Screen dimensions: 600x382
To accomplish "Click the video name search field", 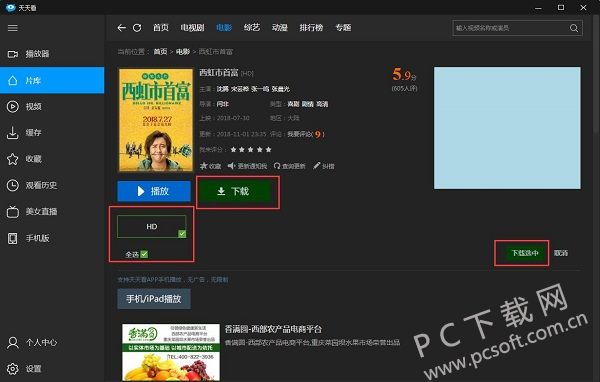I will click(511, 28).
